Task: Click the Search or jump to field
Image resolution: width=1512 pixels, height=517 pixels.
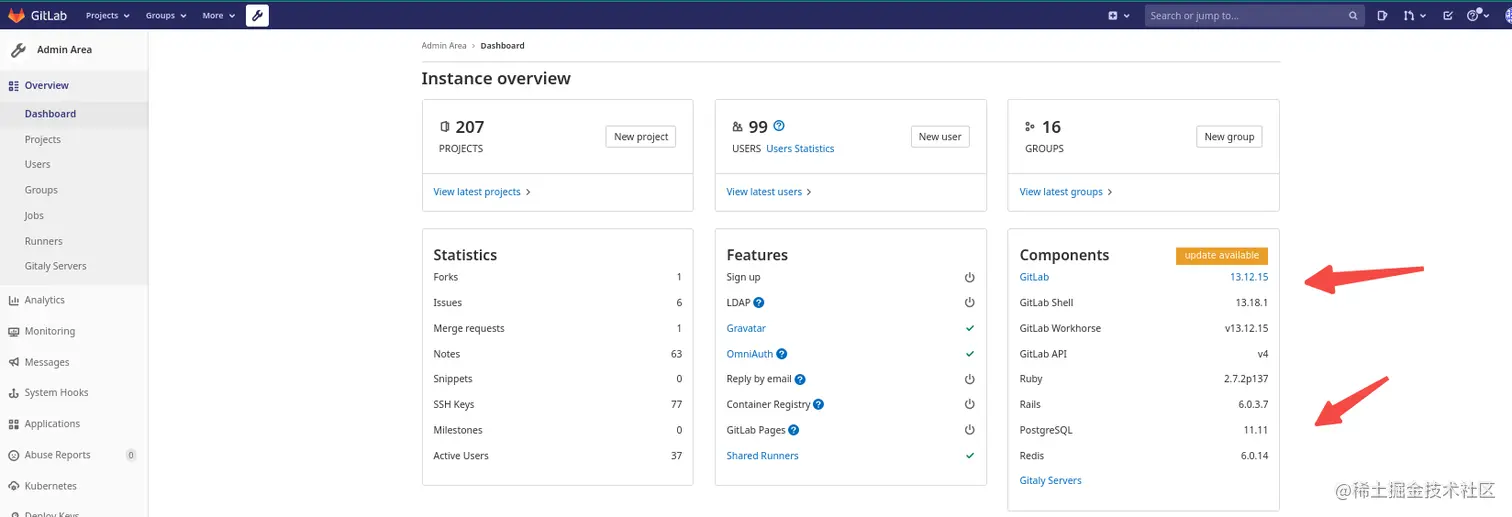Action: click(x=1255, y=16)
